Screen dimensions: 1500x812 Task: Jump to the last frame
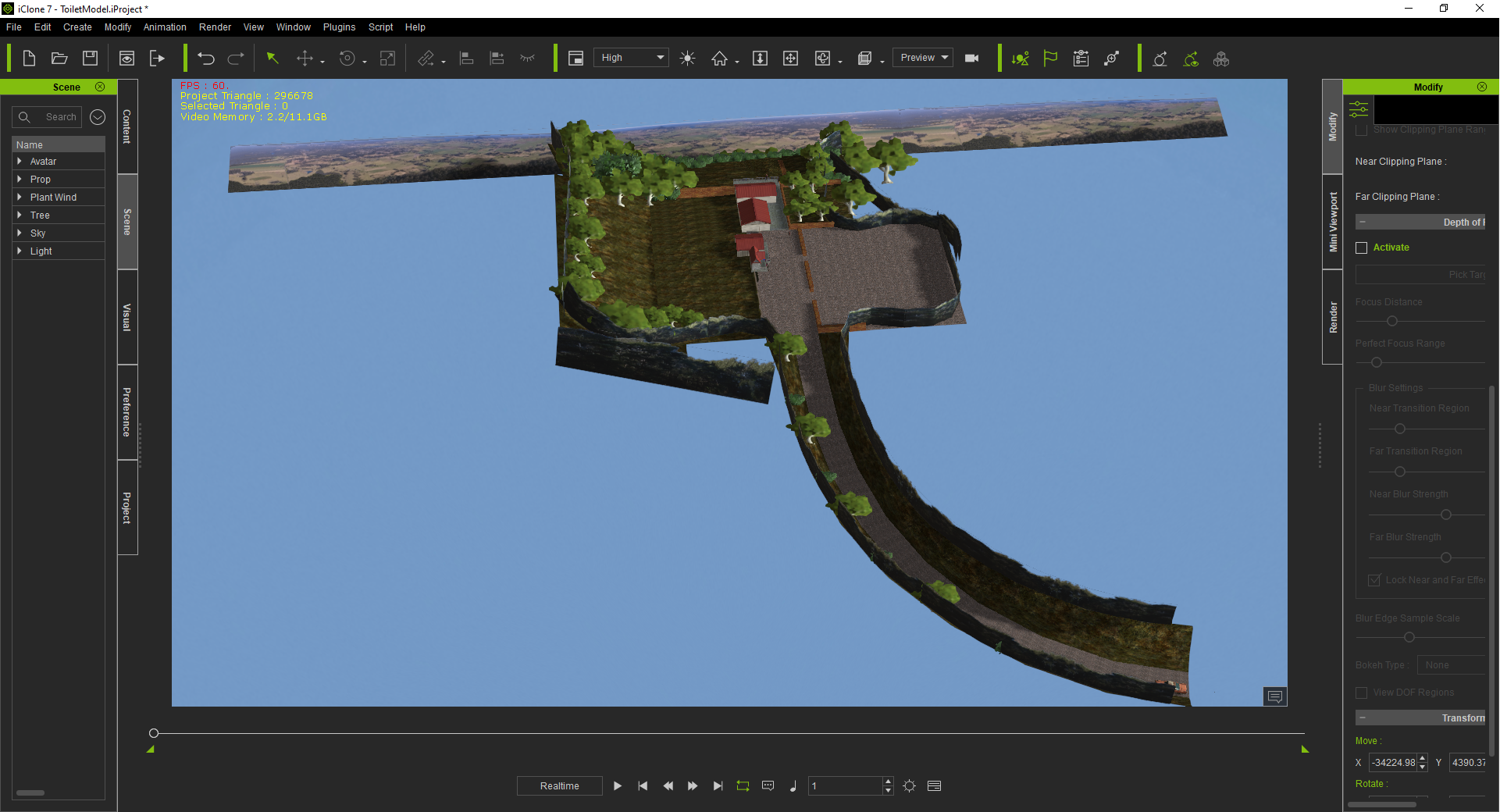[718, 786]
